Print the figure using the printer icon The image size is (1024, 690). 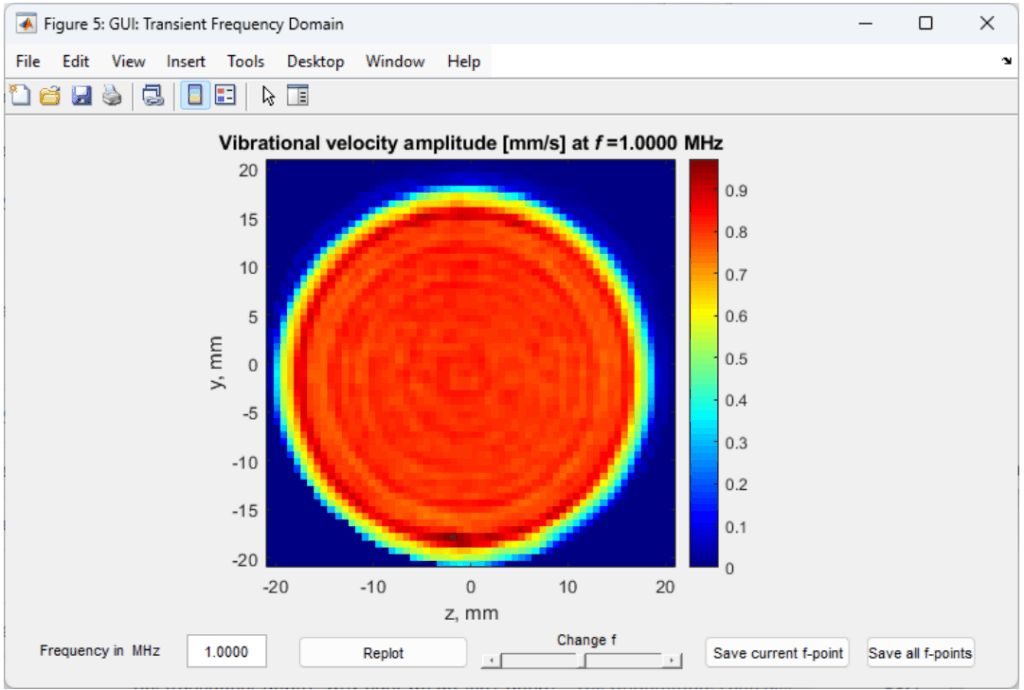click(111, 96)
